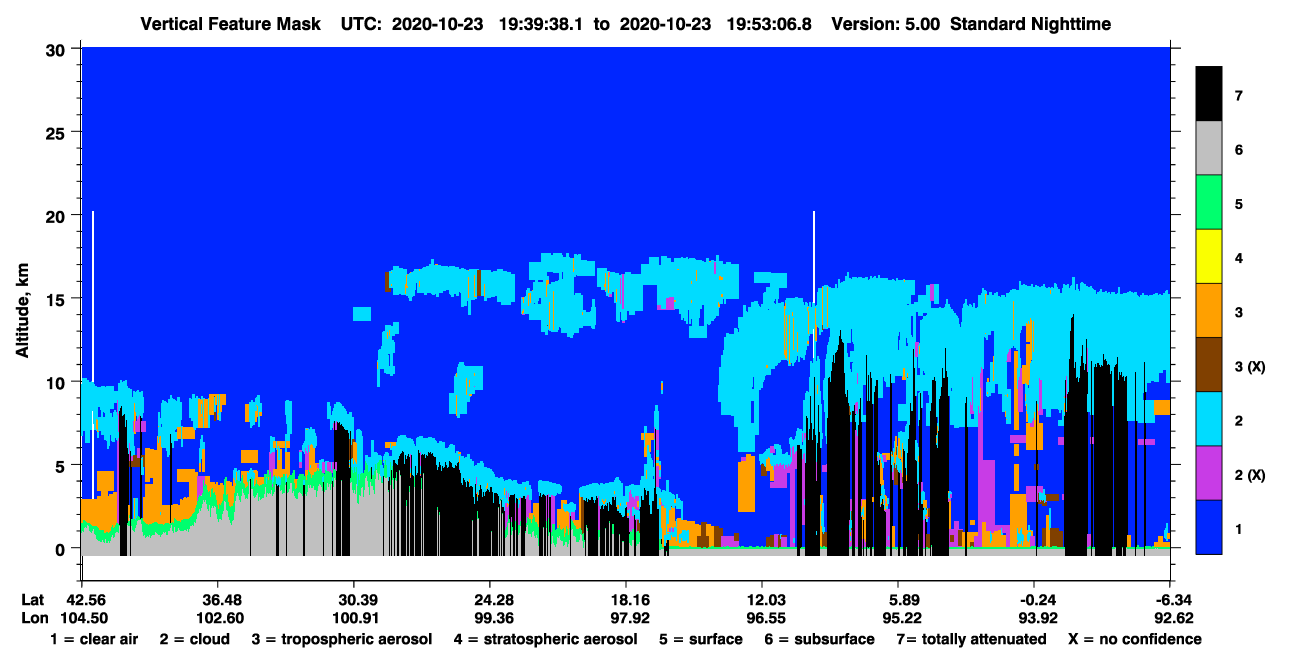Click the y-axis tick label '0'

(63, 548)
